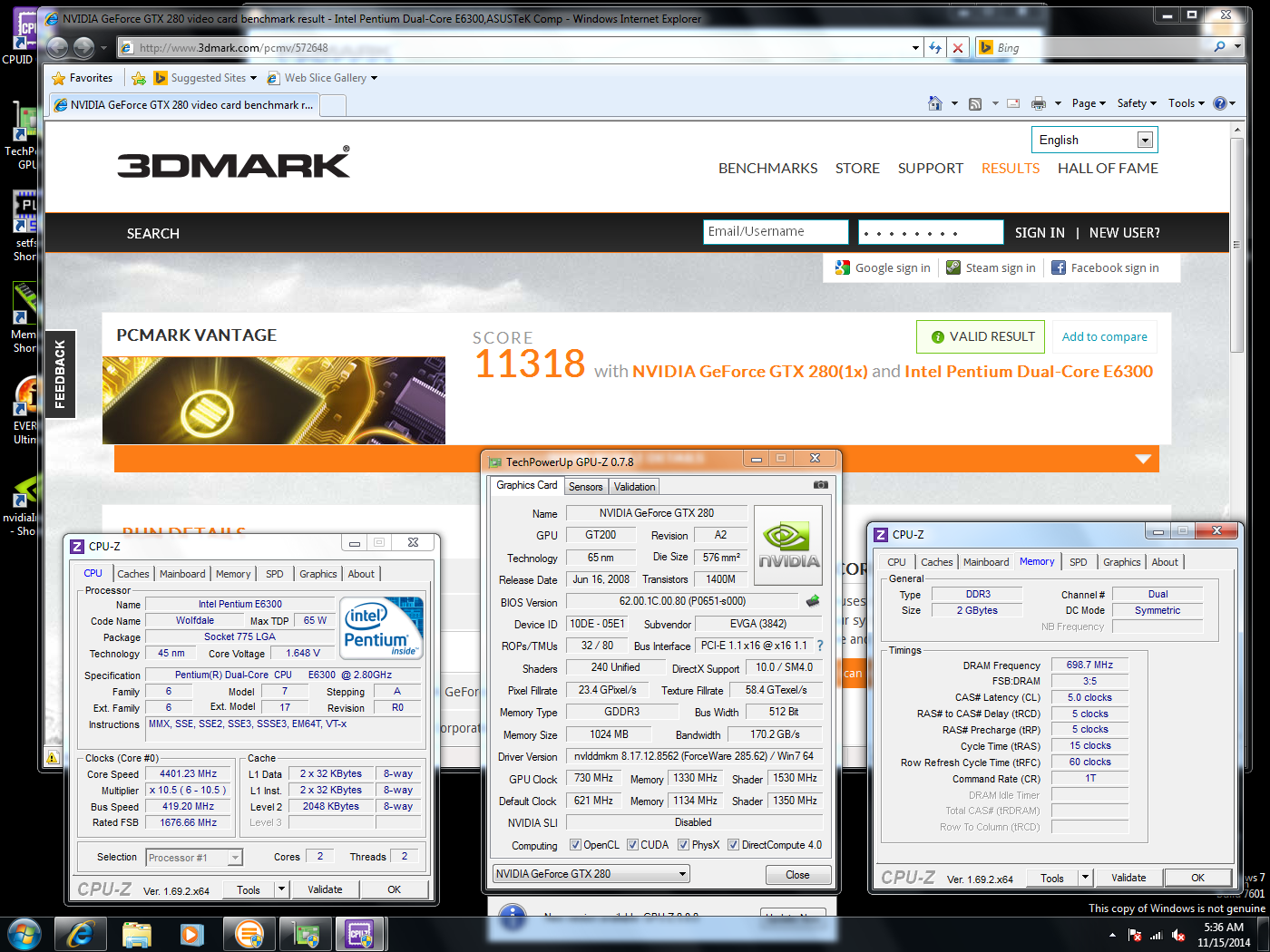Refresh the page with the refresh icon
Screen dimensions: 1270x952
935,48
